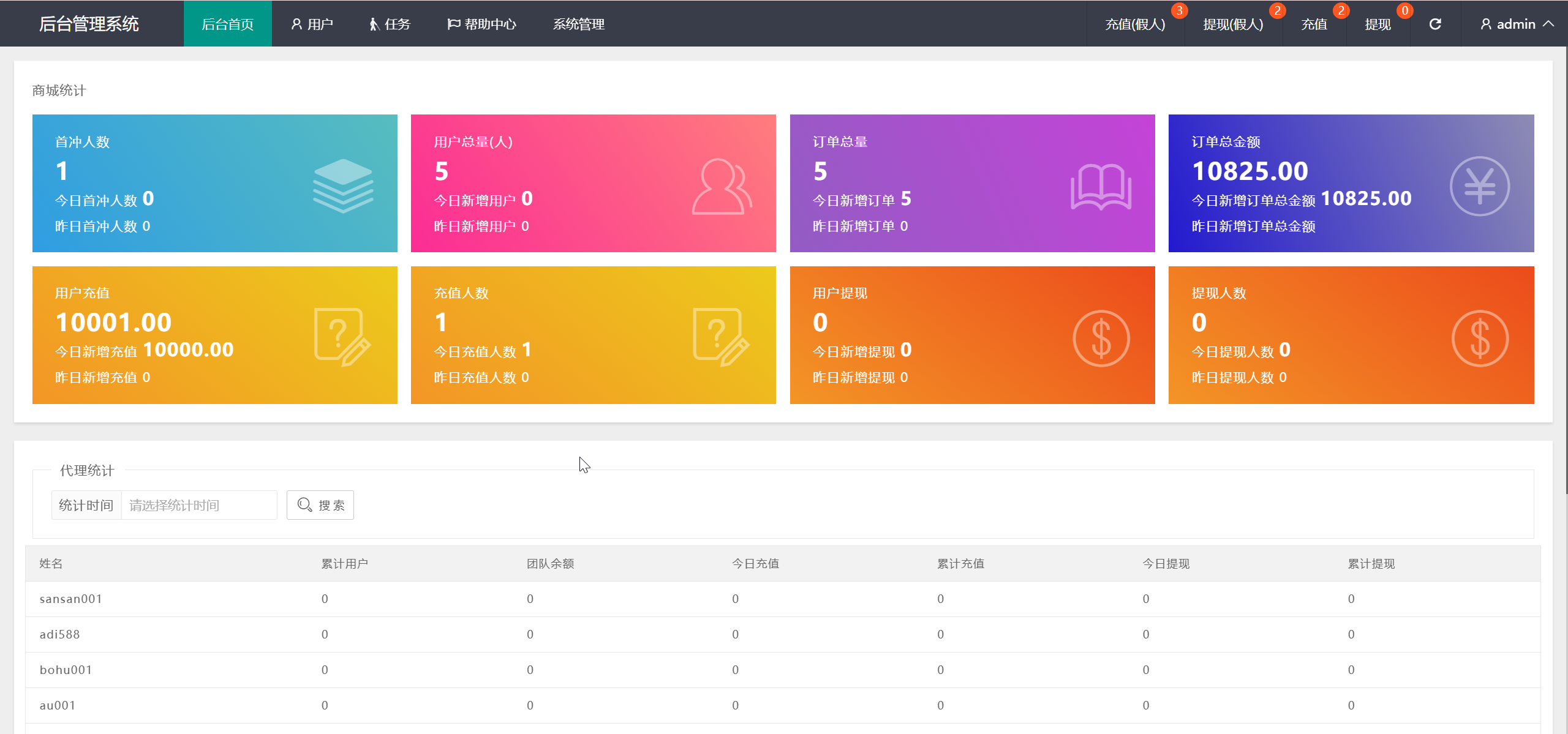Open 提现(假人) pending requests

tap(1233, 24)
